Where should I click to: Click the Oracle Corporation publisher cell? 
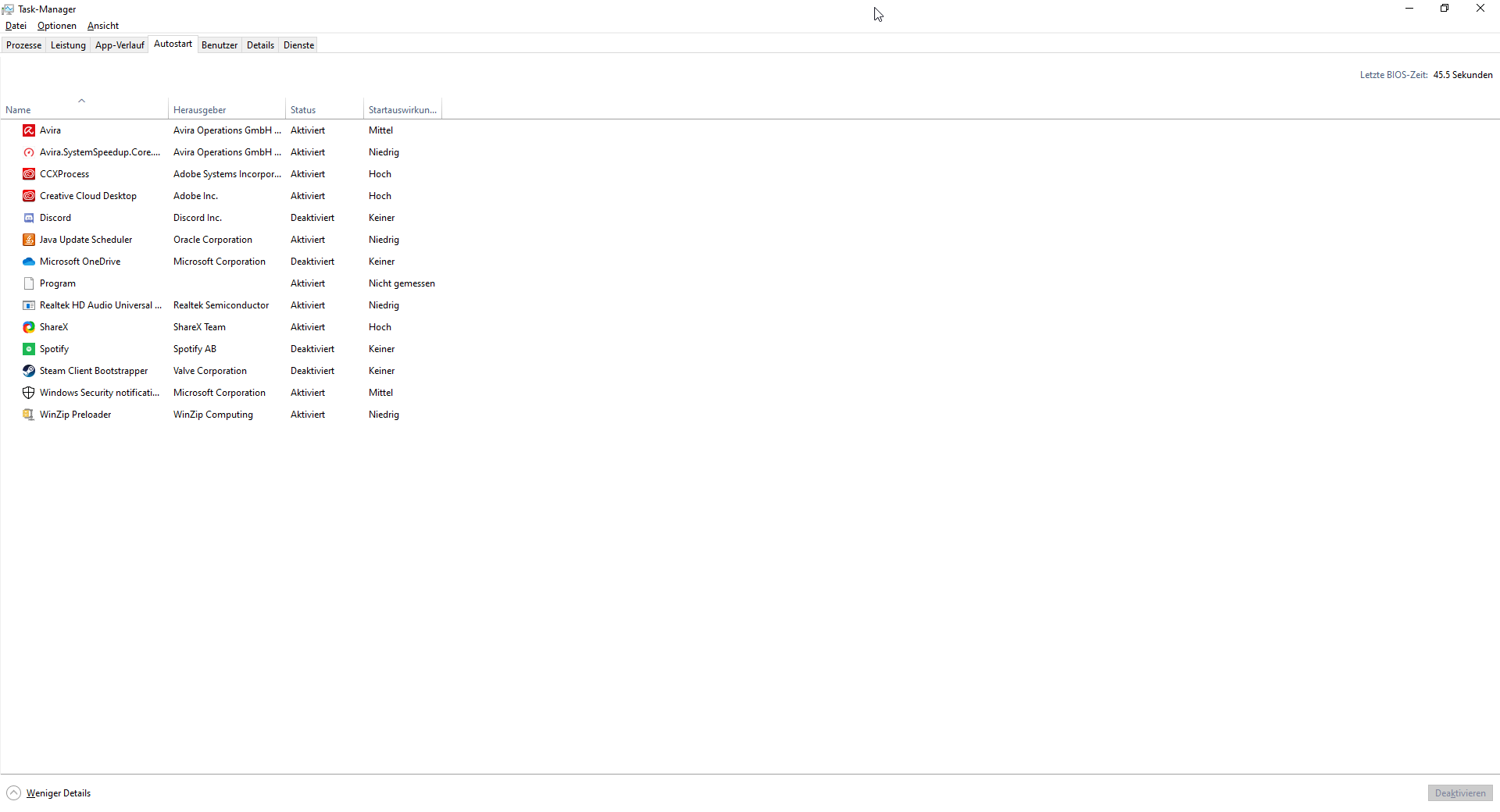point(212,240)
